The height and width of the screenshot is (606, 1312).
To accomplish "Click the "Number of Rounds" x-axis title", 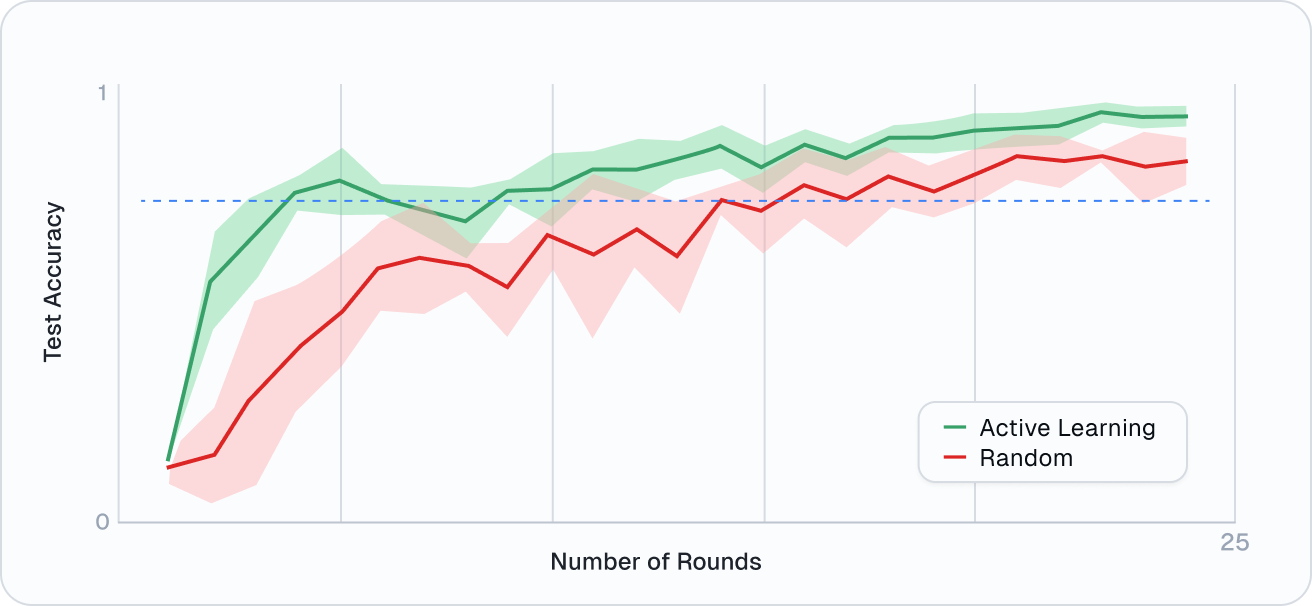I will [x=656, y=561].
